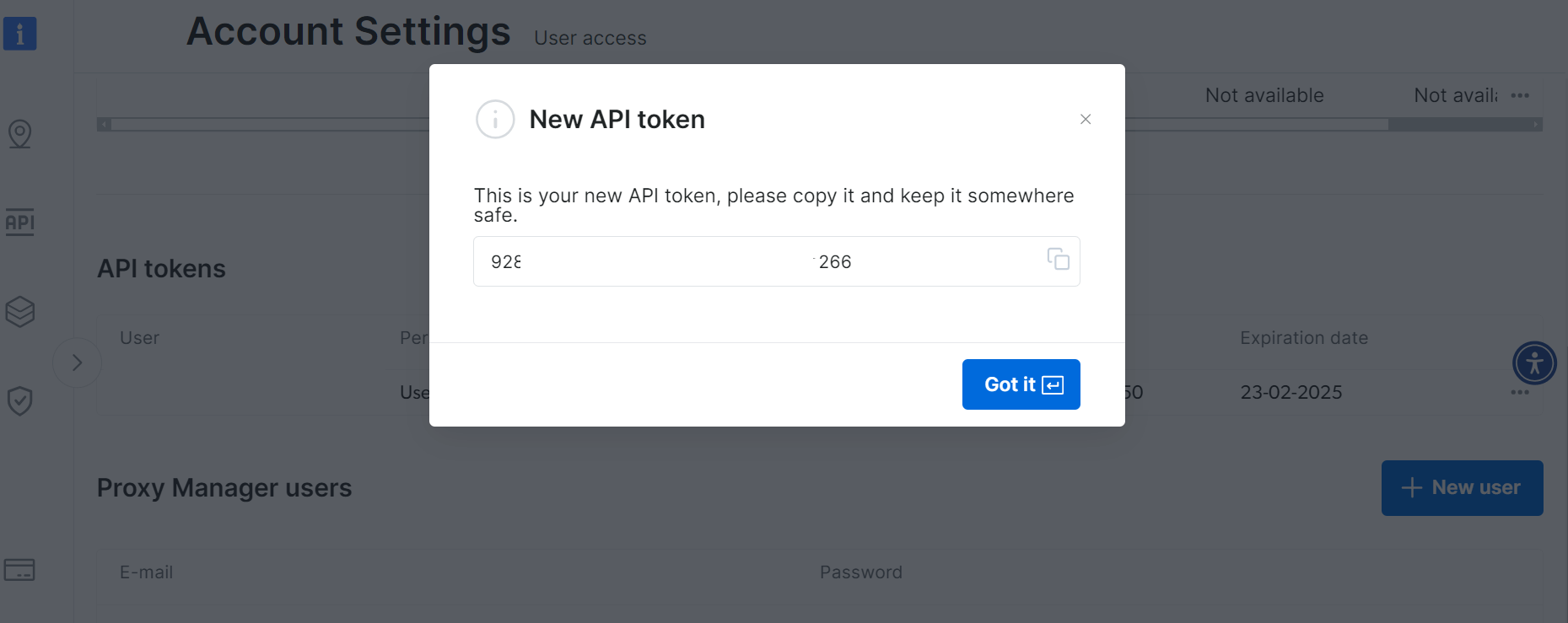
Task: Click the Got it button
Action: click(1021, 384)
